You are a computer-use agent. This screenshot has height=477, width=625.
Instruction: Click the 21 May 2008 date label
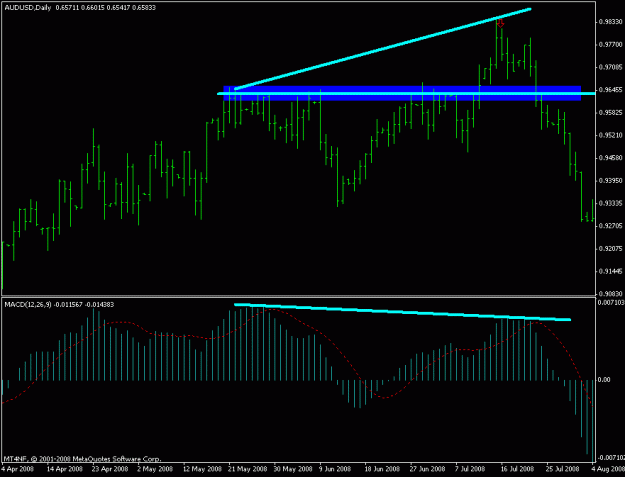click(x=248, y=469)
